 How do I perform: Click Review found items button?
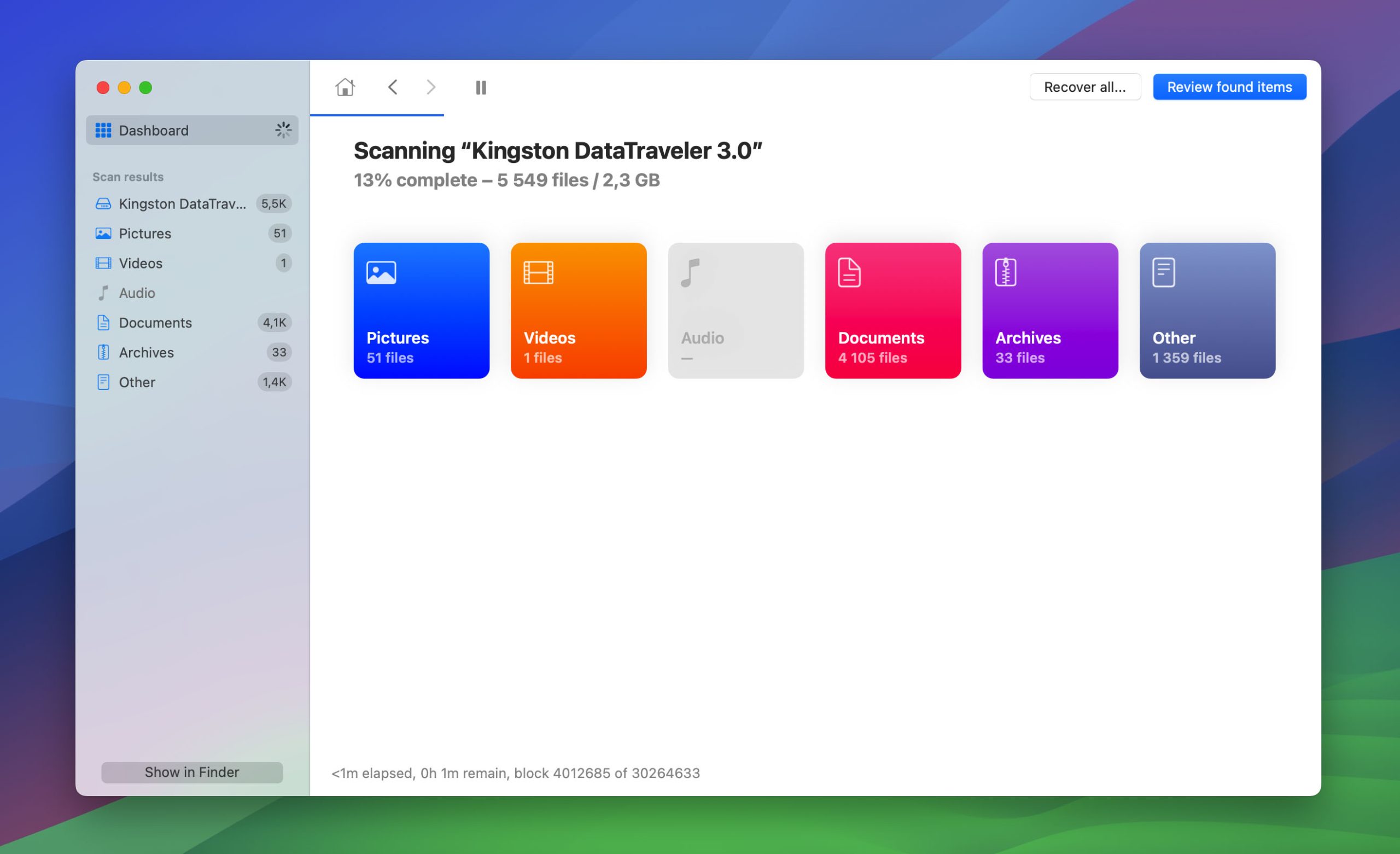click(1230, 86)
